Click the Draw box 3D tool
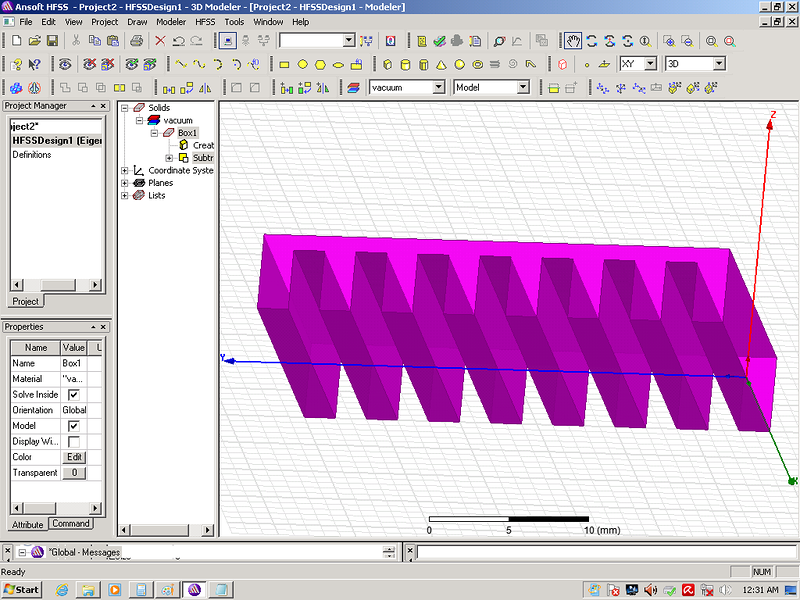The height and width of the screenshot is (600, 800). pos(386,64)
